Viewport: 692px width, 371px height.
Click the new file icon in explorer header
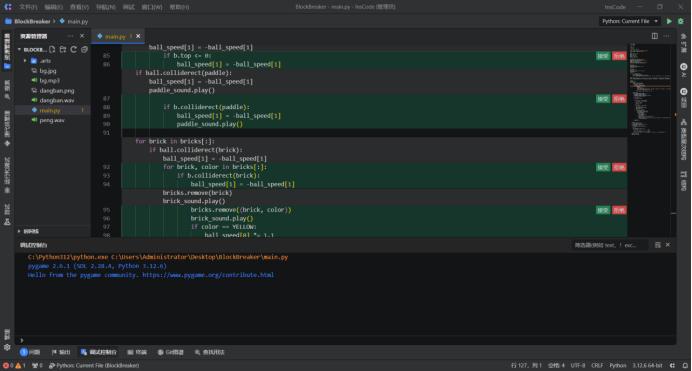click(52, 49)
